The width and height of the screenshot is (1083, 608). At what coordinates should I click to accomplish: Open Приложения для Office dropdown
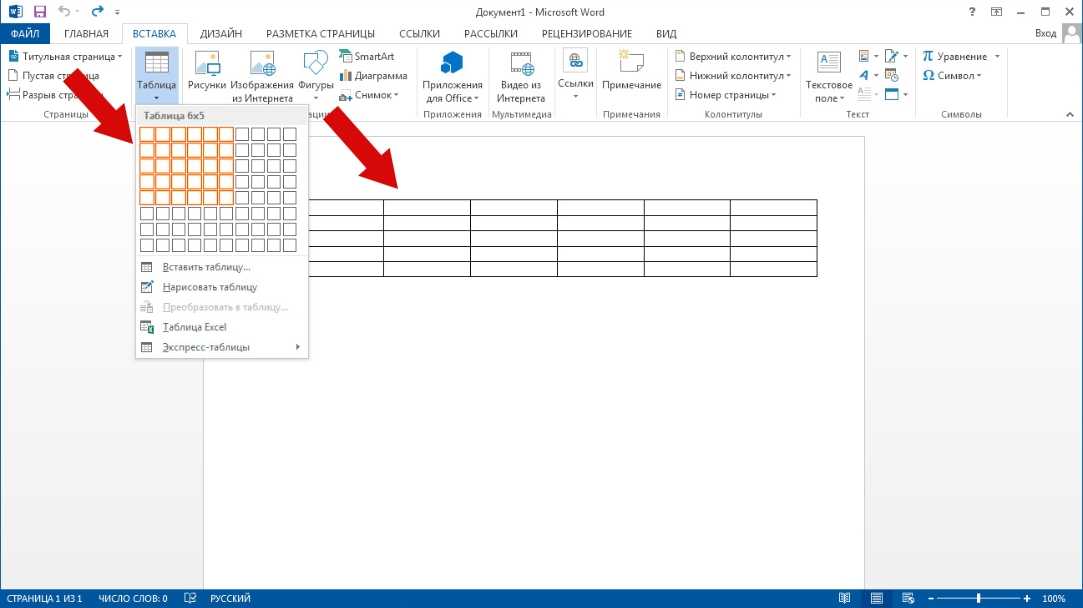(x=477, y=99)
